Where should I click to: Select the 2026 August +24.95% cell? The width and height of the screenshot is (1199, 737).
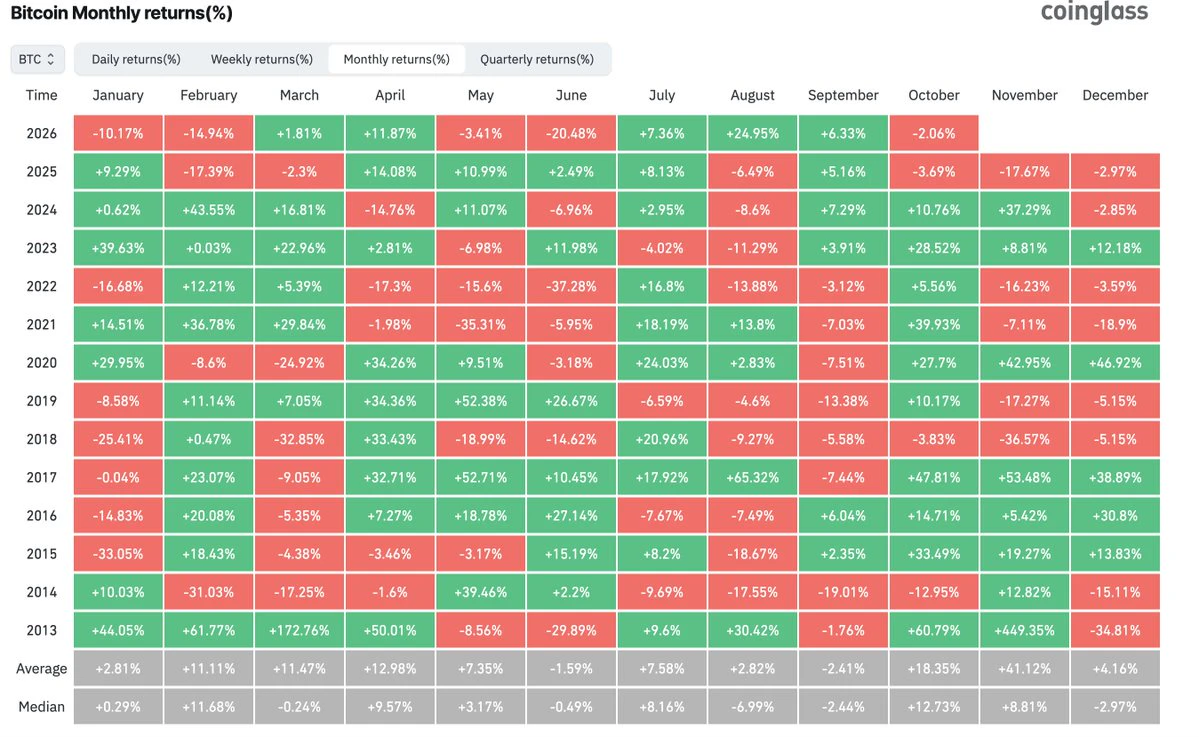752,133
